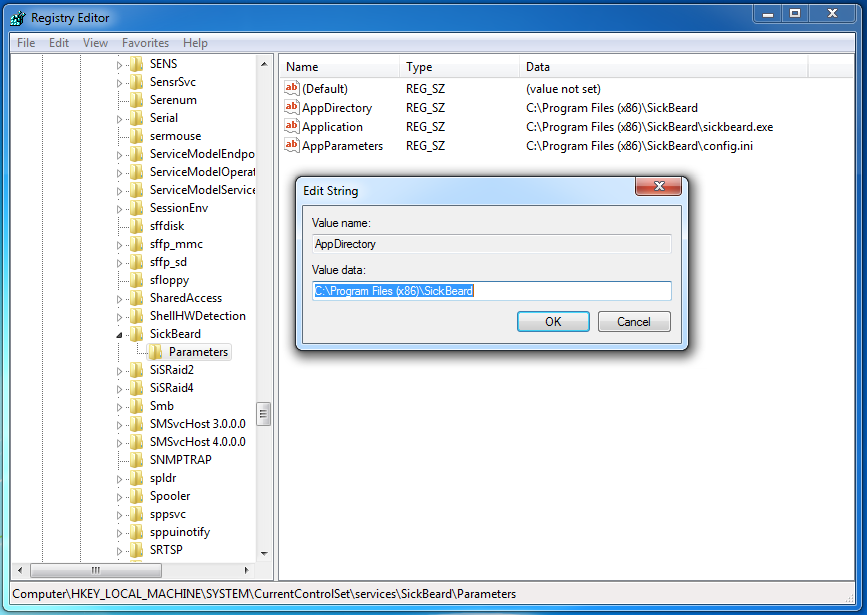Click the AppDirectory string value icon
867x615 pixels.
tap(291, 107)
